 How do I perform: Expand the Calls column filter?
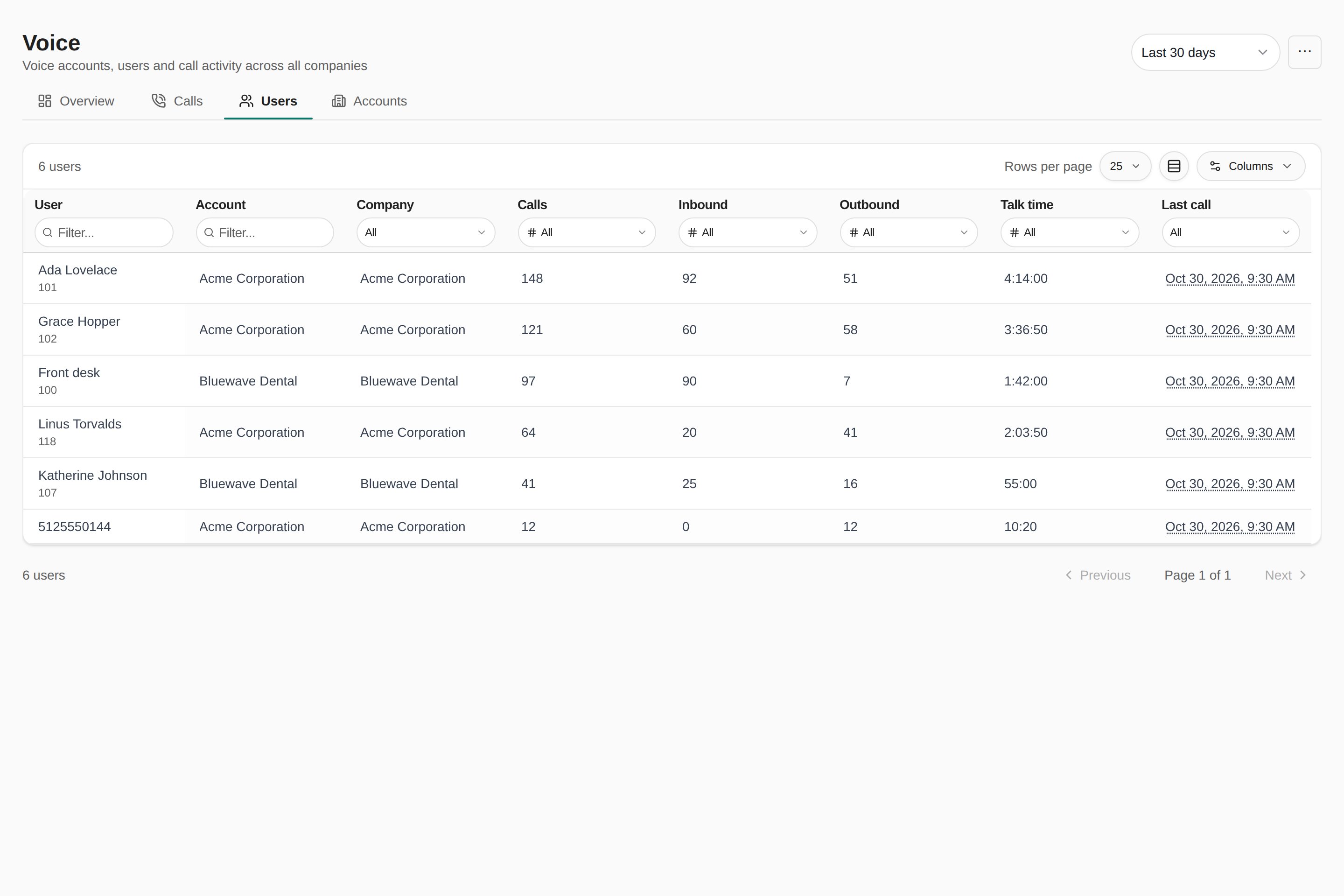586,232
